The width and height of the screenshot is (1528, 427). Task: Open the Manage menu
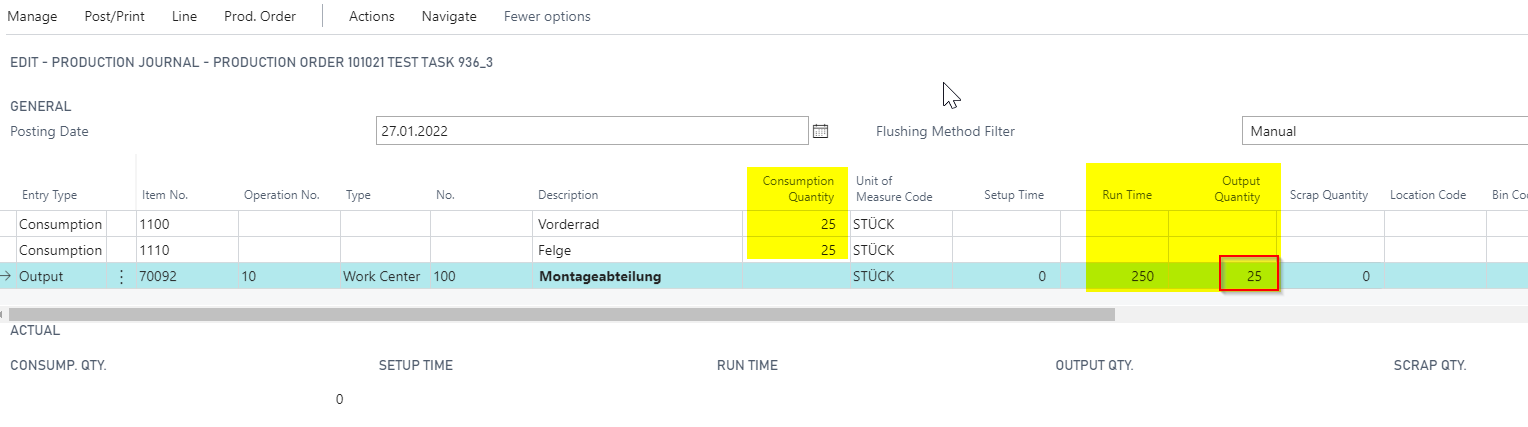(x=32, y=16)
